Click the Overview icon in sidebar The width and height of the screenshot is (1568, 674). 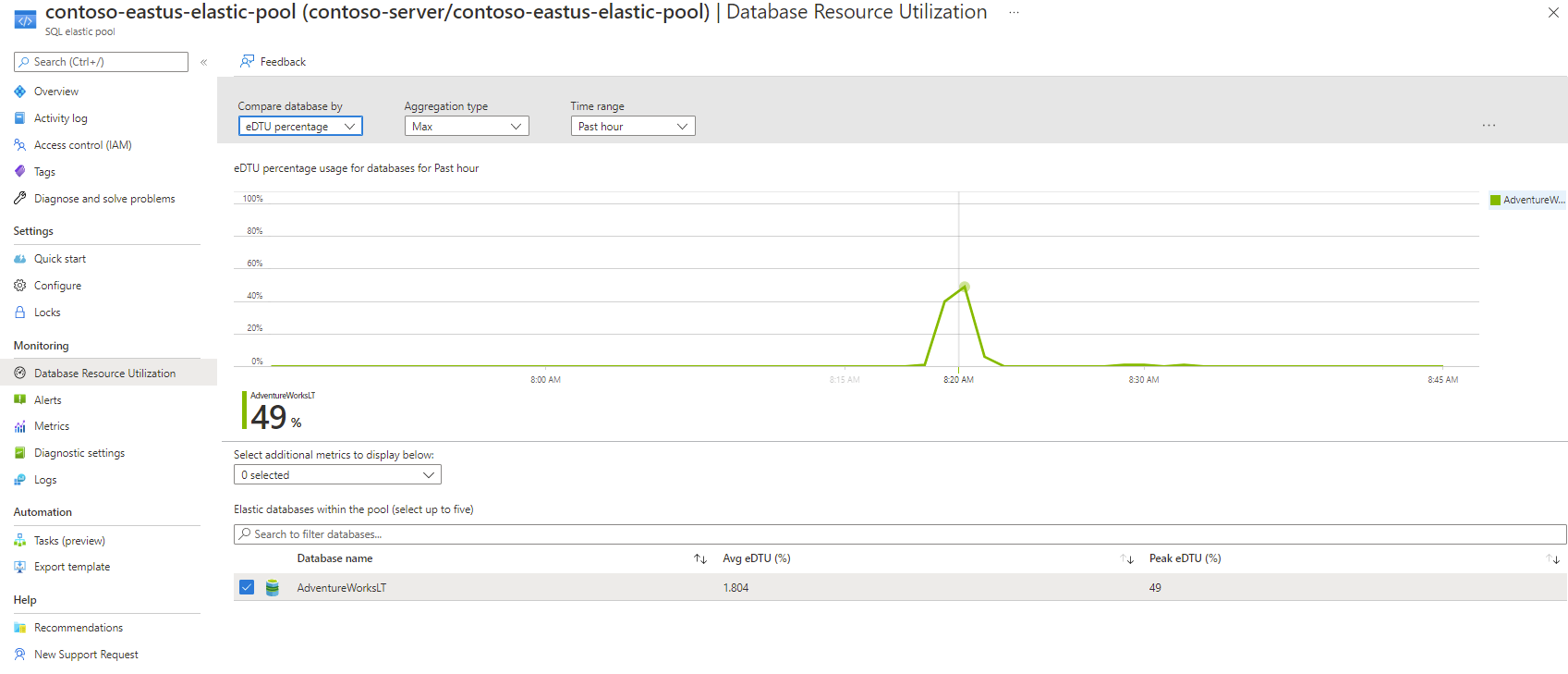pos(20,92)
